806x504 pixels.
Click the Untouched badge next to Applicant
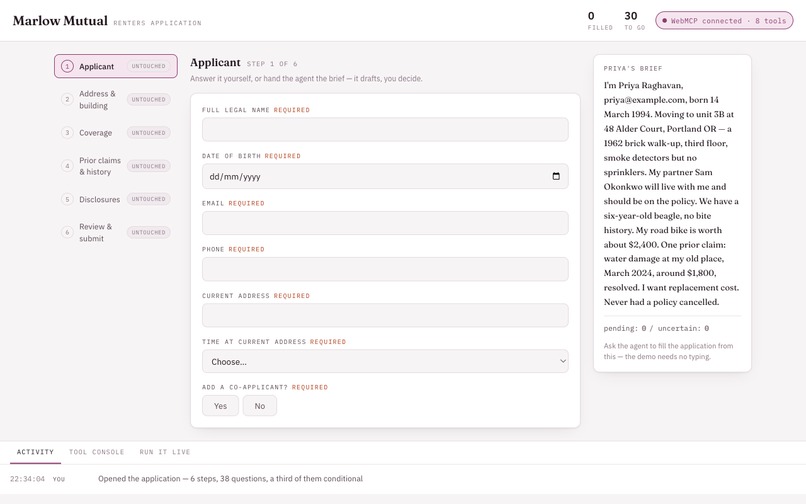(149, 66)
